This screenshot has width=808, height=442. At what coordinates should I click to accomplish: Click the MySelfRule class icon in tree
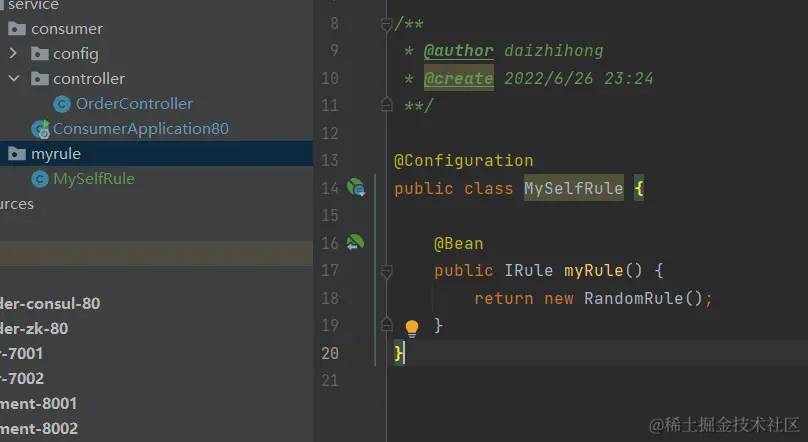click(40, 179)
